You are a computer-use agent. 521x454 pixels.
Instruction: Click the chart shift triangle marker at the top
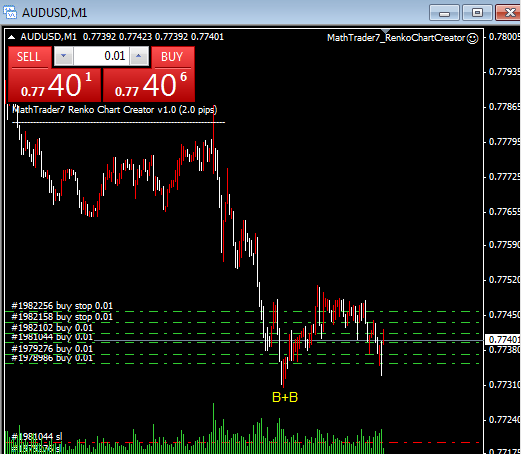pyautogui.click(x=385, y=31)
